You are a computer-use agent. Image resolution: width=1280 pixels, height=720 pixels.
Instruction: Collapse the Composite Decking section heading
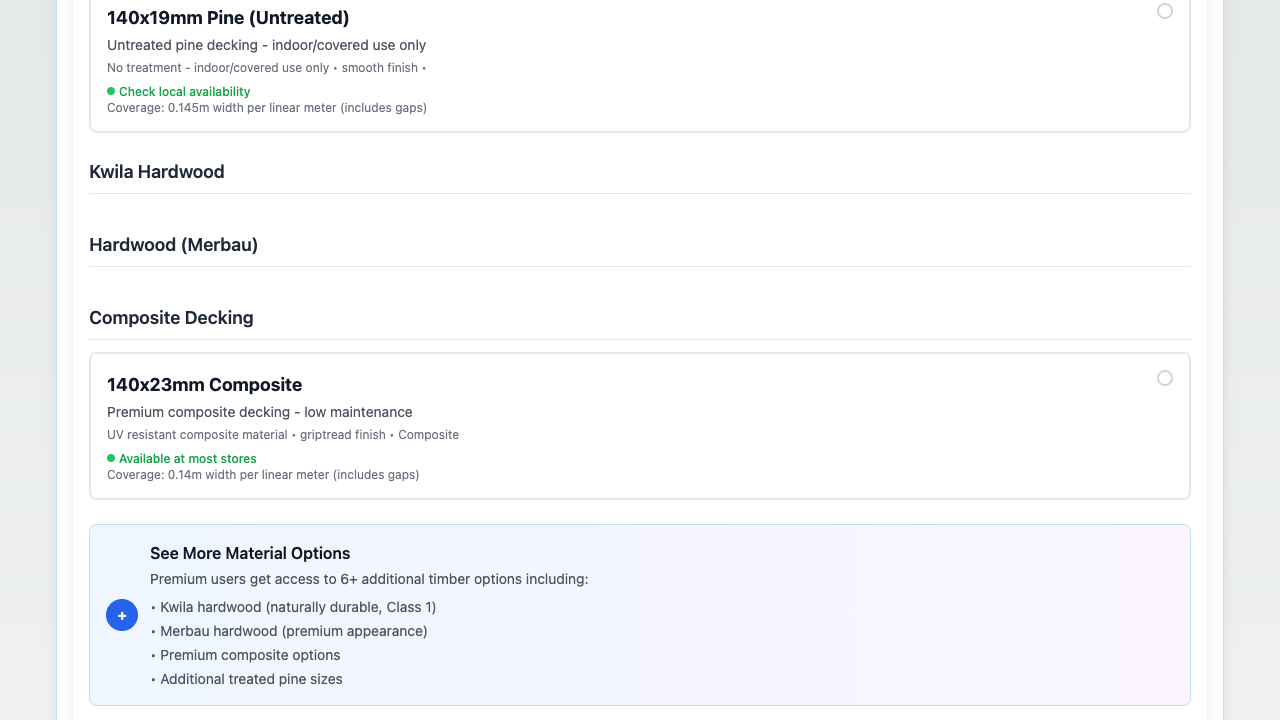pos(171,318)
